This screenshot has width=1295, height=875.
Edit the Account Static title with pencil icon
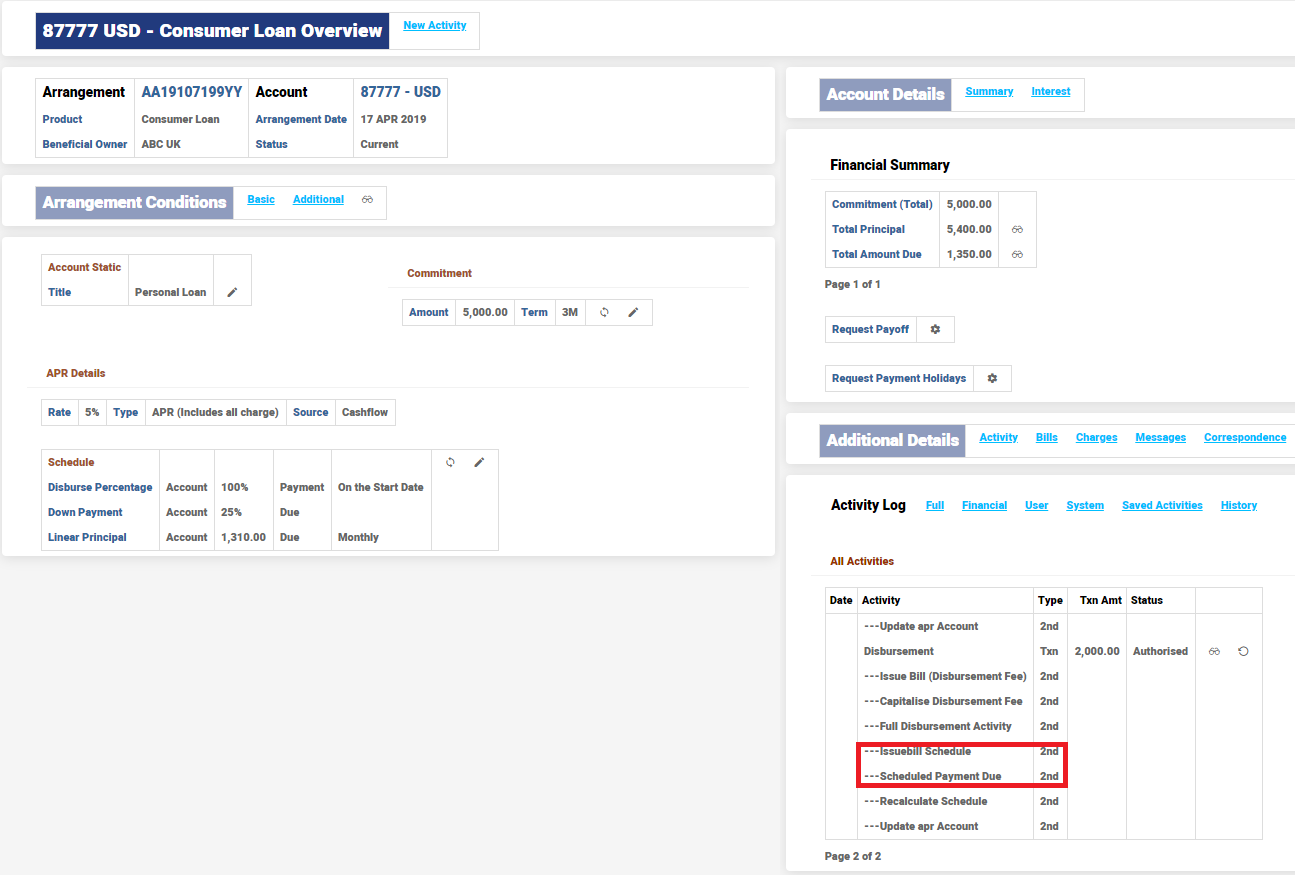click(x=232, y=292)
